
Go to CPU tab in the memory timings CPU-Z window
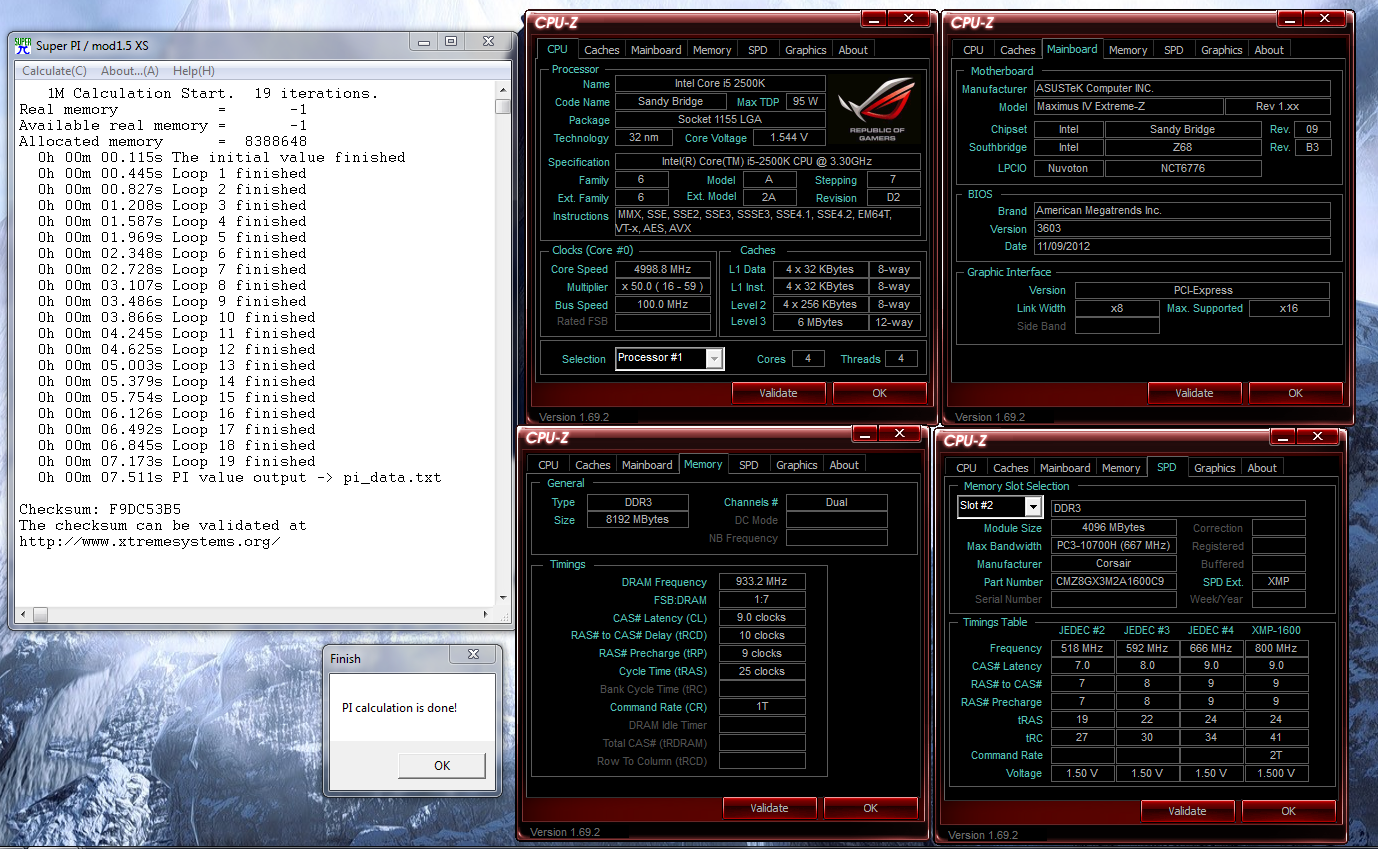548,465
